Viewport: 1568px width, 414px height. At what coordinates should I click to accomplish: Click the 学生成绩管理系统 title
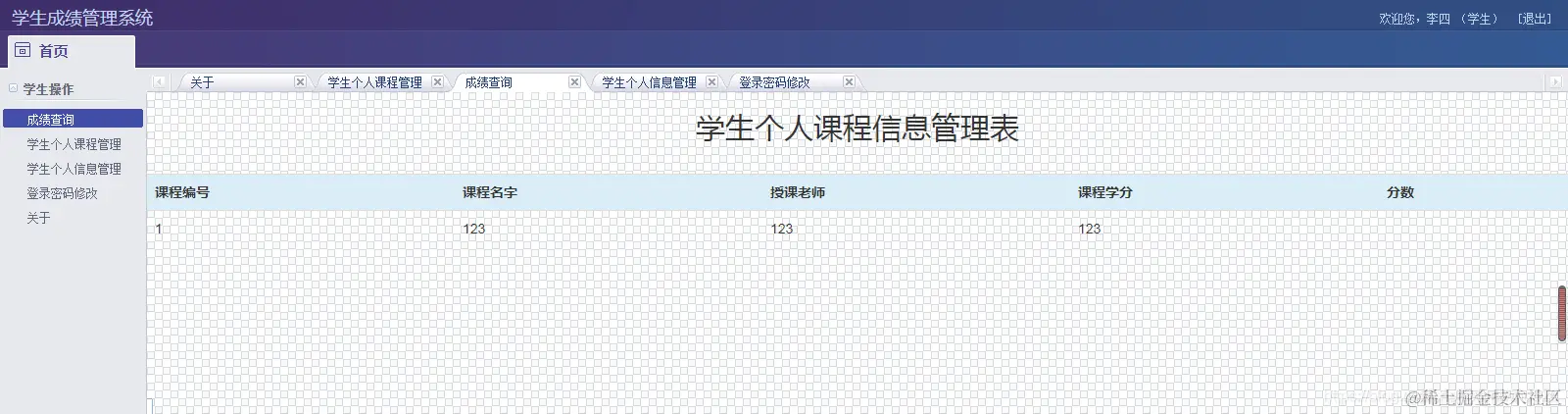coord(82,18)
